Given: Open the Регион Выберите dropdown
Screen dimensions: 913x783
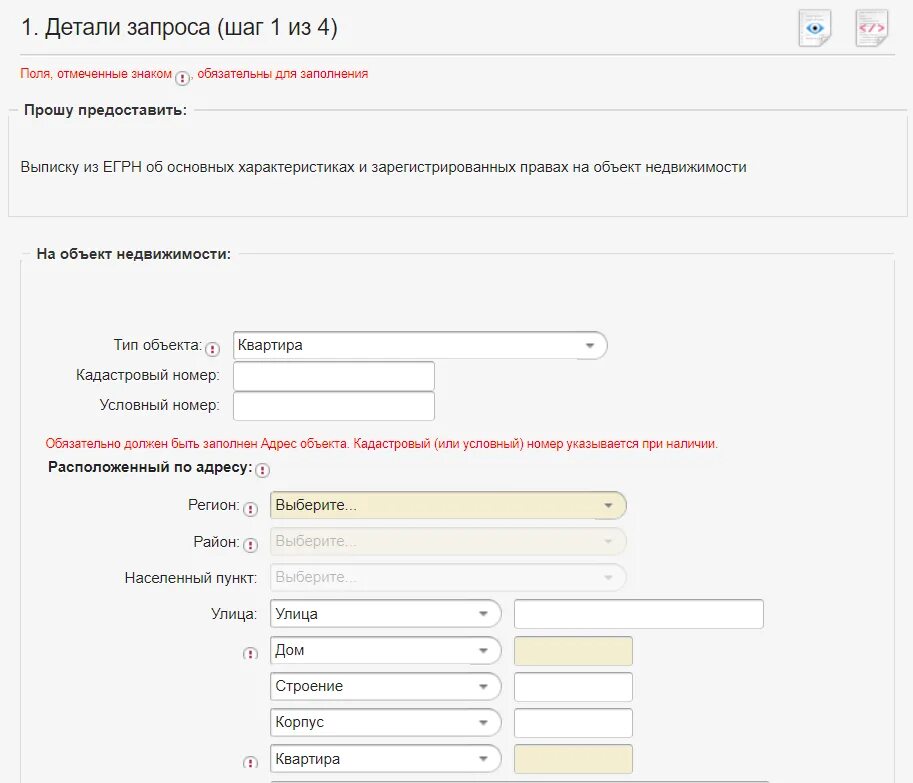Looking at the screenshot, I should click(448, 505).
